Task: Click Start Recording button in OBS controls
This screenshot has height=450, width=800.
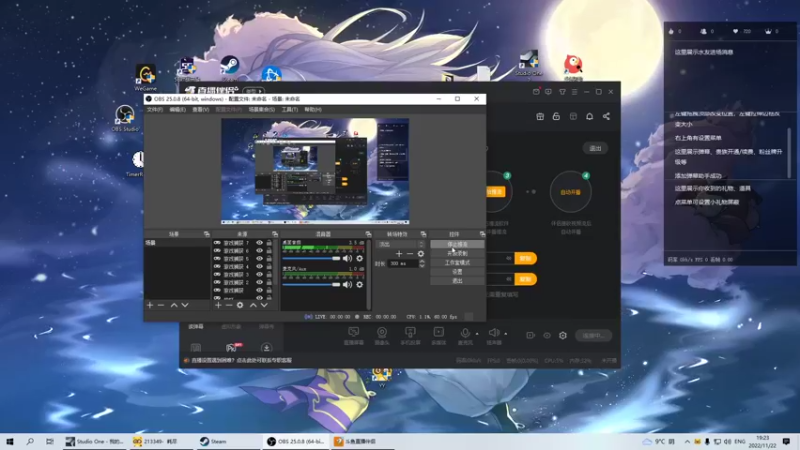Action: point(457,254)
